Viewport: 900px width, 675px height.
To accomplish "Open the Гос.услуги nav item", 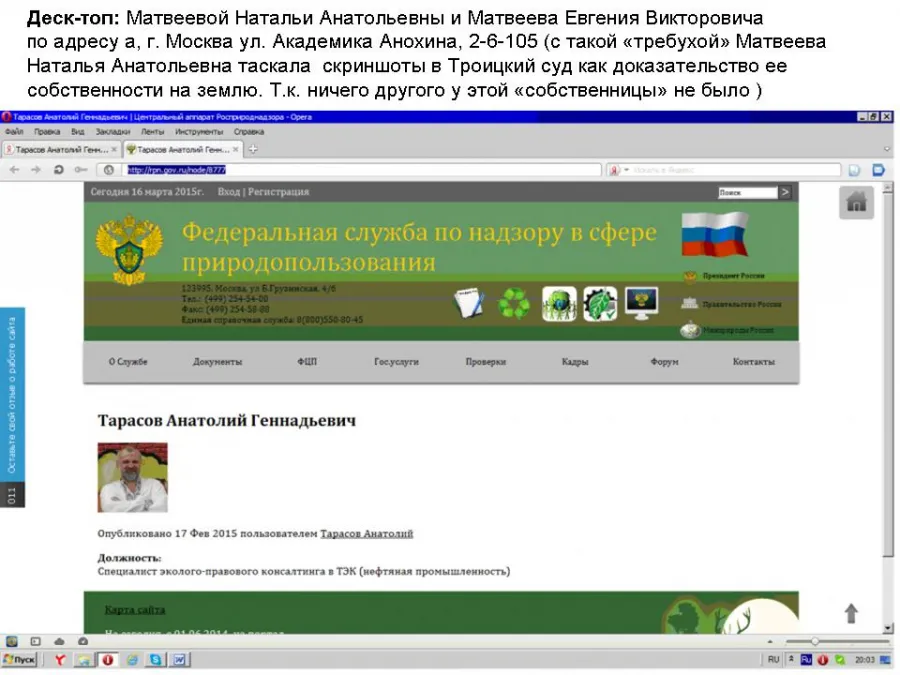I will coord(396,362).
